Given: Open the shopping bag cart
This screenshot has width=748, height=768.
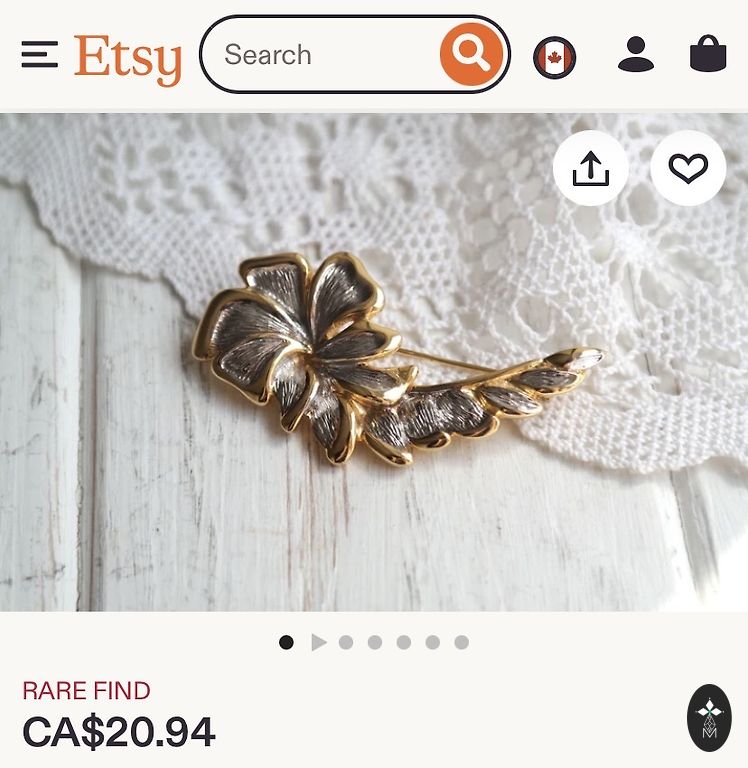Looking at the screenshot, I should [x=708, y=53].
